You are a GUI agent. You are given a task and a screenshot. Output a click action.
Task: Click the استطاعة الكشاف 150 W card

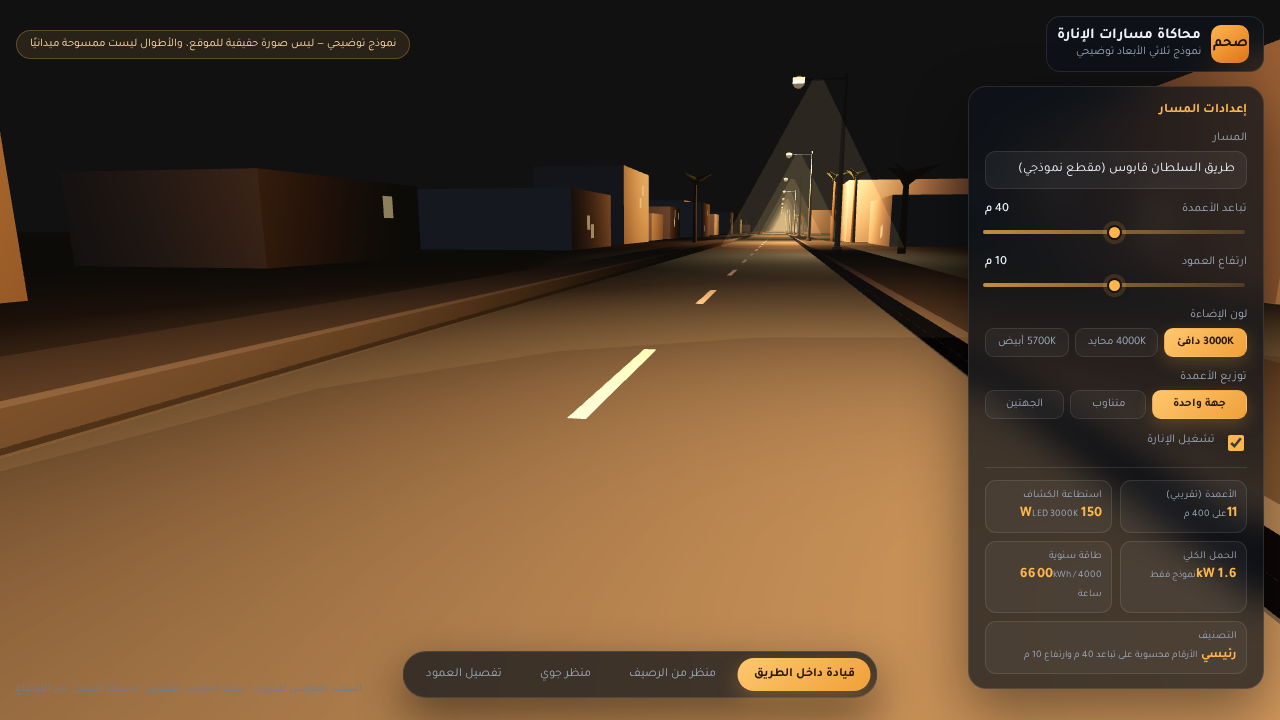(x=1049, y=506)
